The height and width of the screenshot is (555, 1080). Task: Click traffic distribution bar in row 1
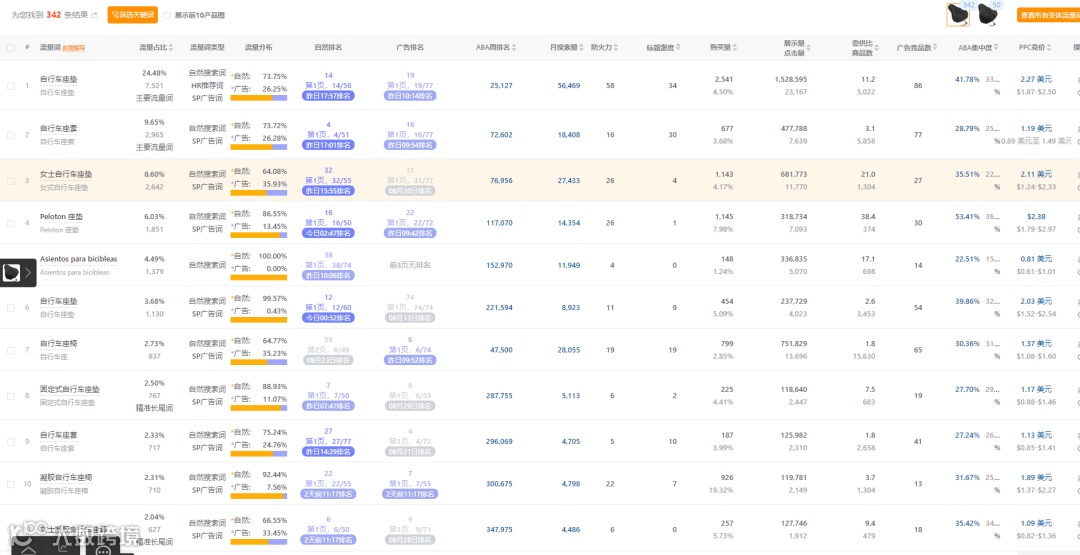coord(259,98)
